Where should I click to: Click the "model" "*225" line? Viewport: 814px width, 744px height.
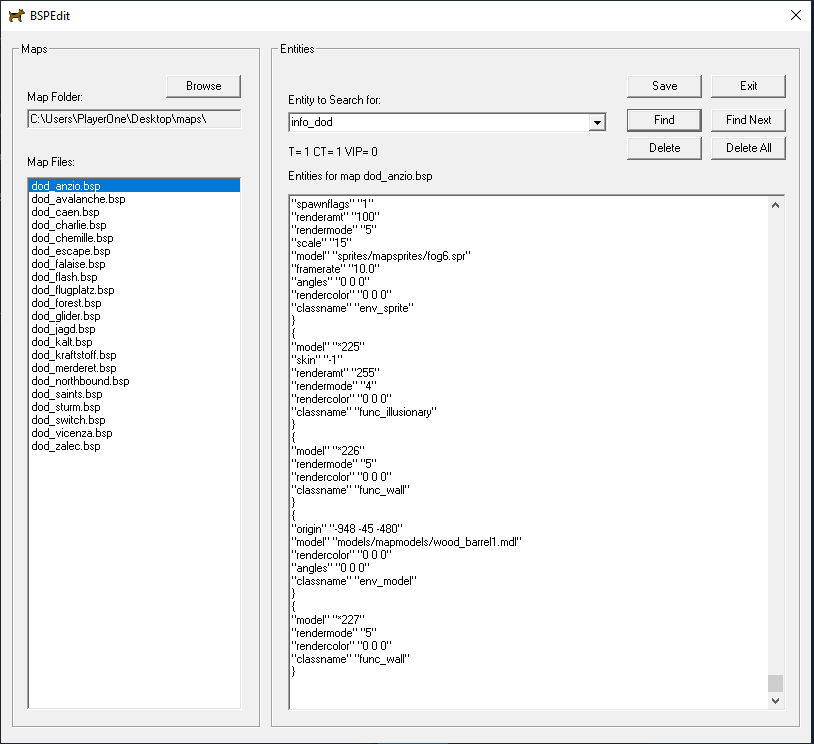coord(328,347)
